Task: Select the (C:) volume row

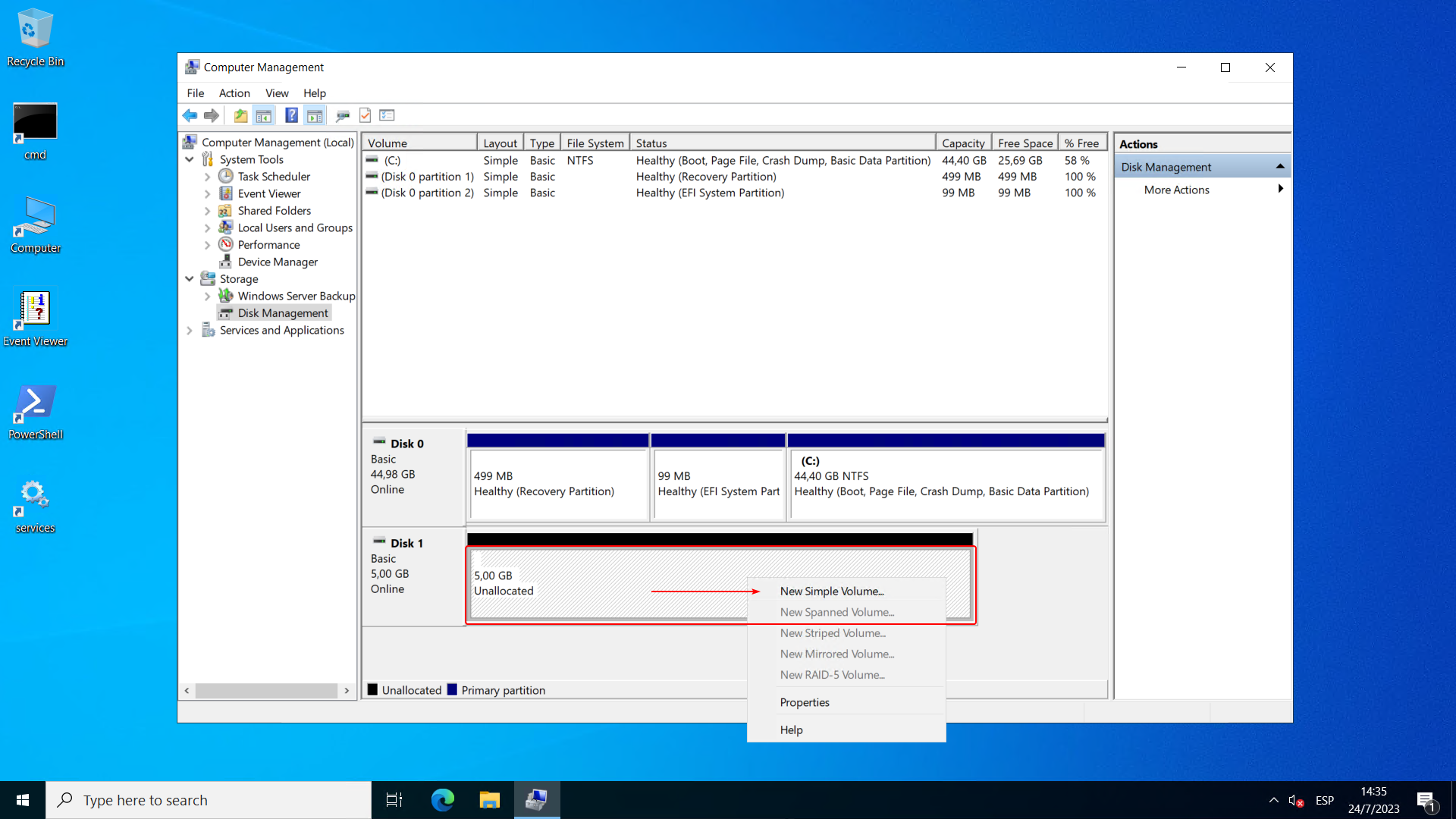Action: pos(734,161)
